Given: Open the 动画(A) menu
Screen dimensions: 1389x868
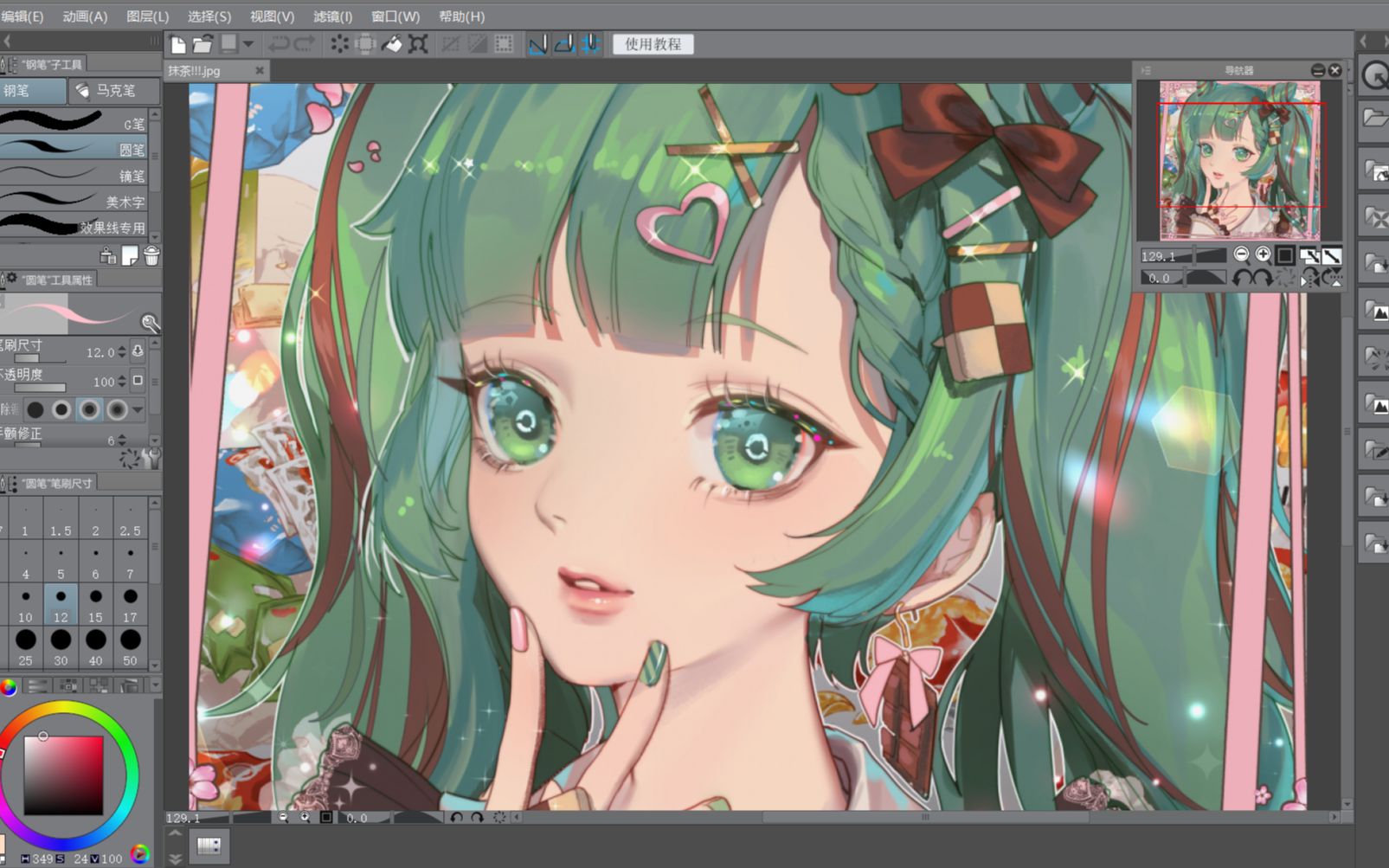Looking at the screenshot, I should 85,16.
